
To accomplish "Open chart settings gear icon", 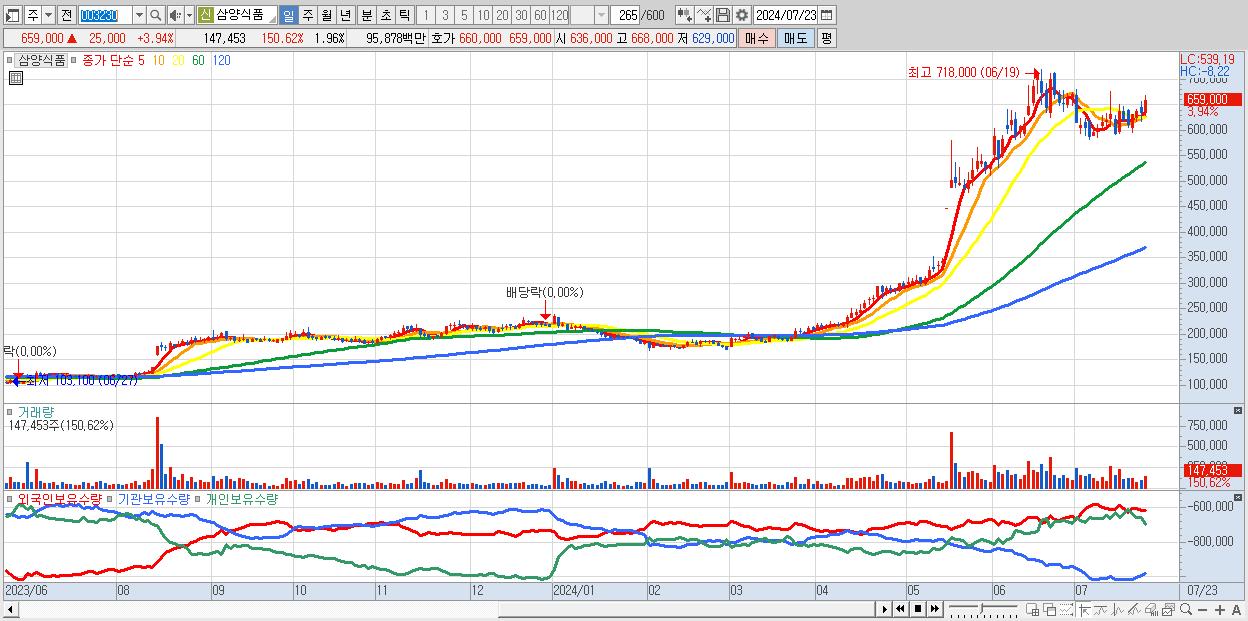I will tap(742, 15).
